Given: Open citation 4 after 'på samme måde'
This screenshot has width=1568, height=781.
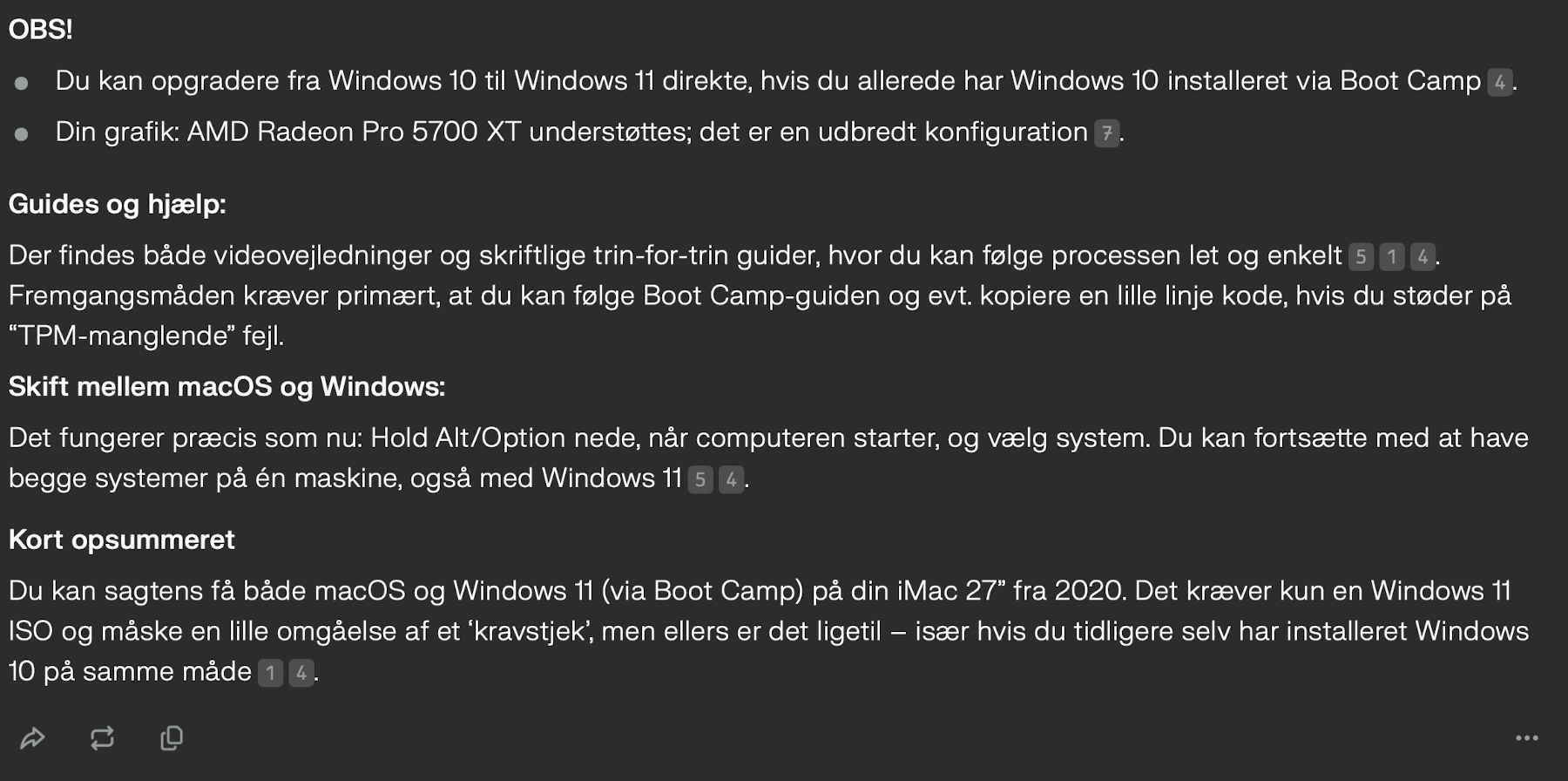Looking at the screenshot, I should pyautogui.click(x=301, y=674).
